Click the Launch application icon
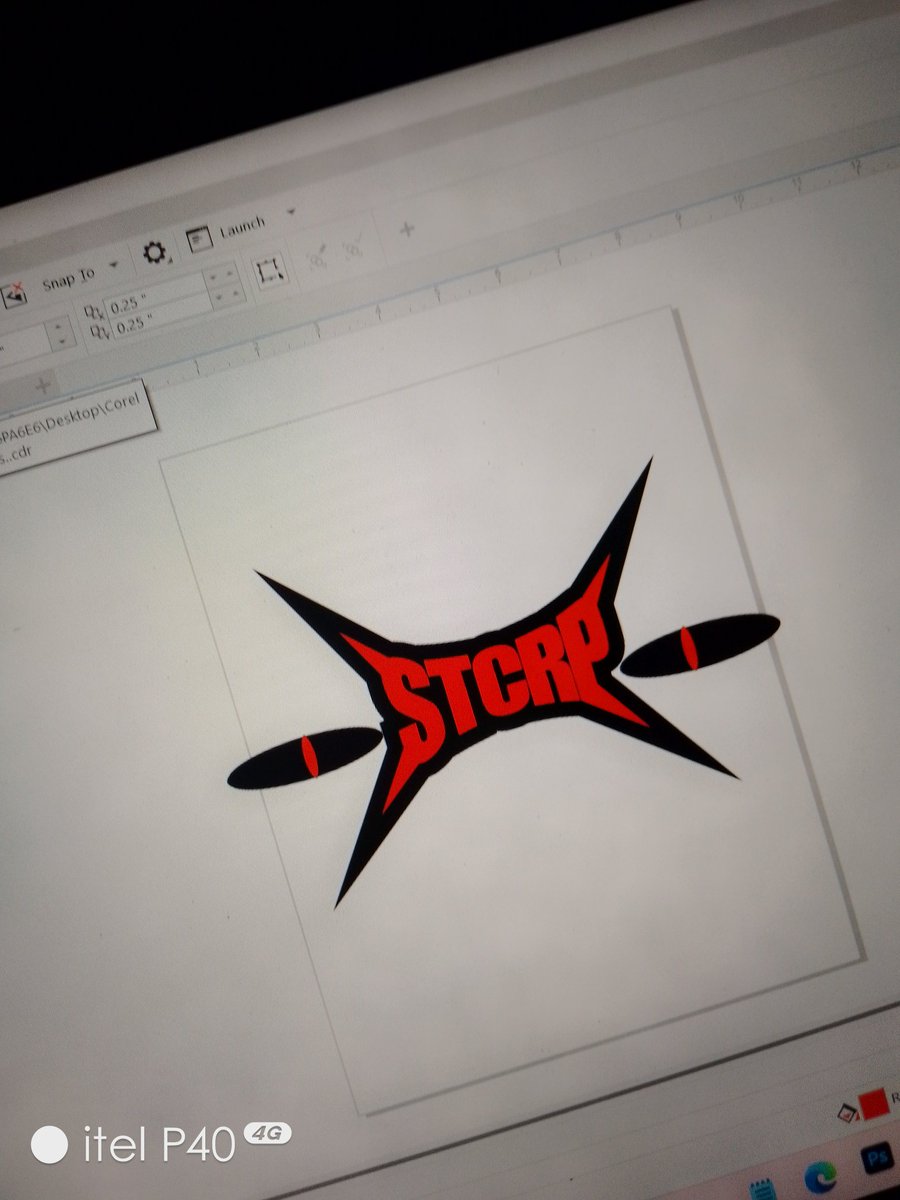Image resolution: width=900 pixels, height=1200 pixels. tap(198, 238)
